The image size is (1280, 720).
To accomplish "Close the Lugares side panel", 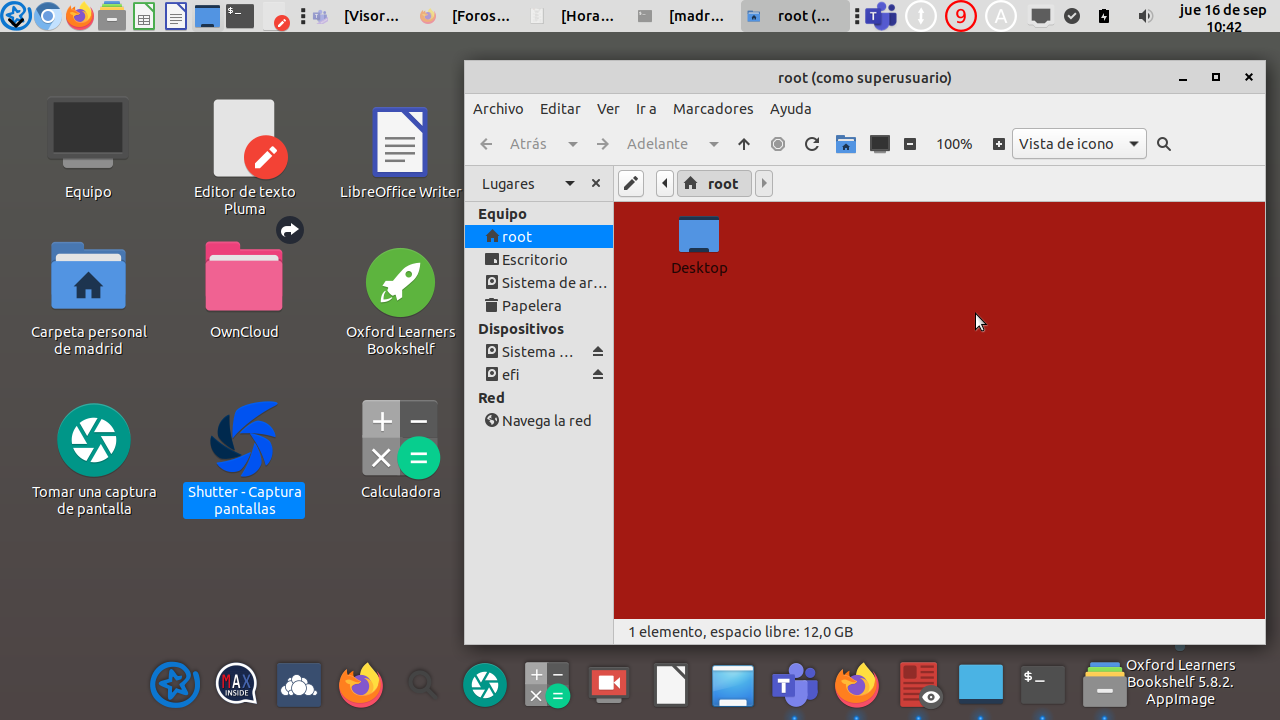I will [x=596, y=184].
